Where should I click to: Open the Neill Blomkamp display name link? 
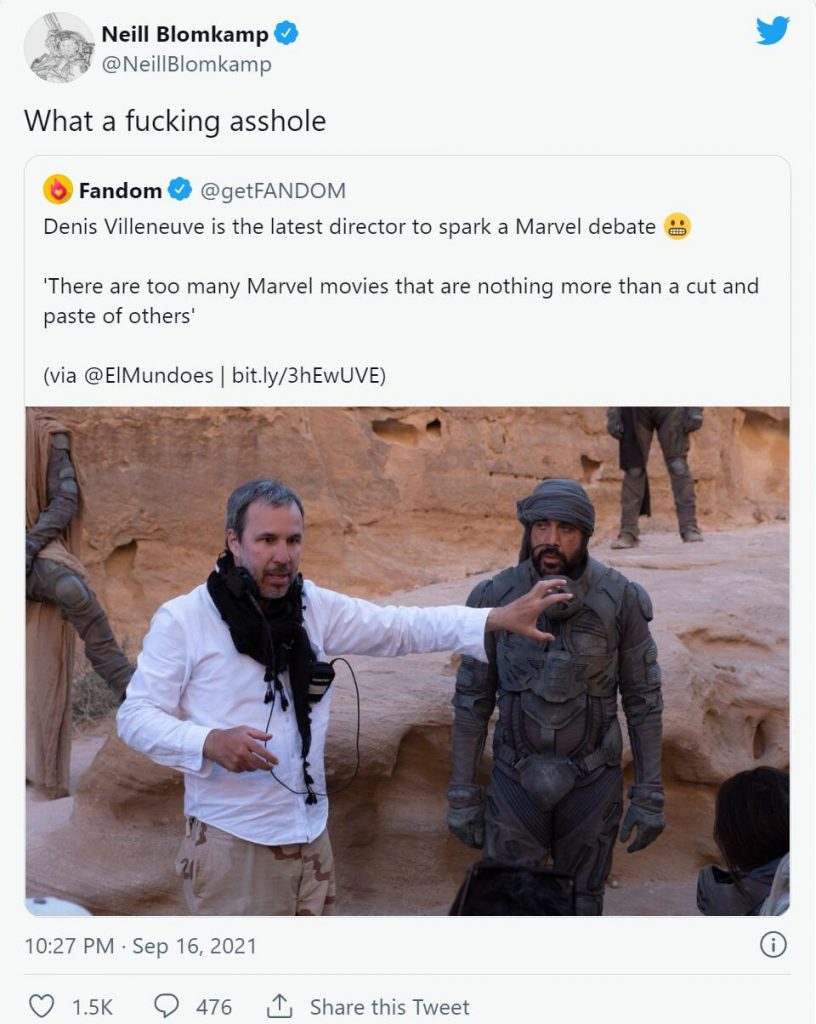(x=185, y=34)
